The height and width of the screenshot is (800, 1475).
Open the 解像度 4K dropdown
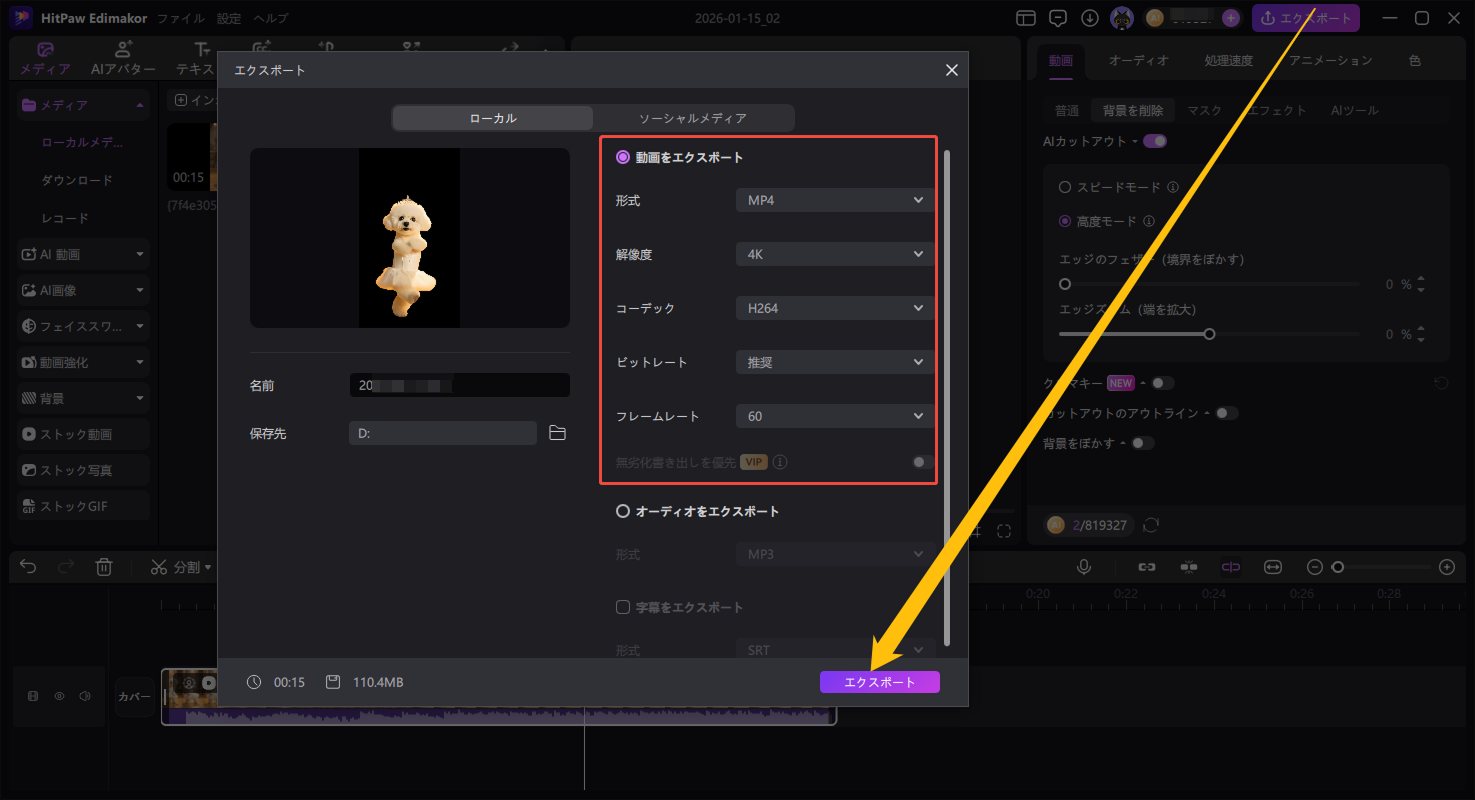pyautogui.click(x=834, y=254)
